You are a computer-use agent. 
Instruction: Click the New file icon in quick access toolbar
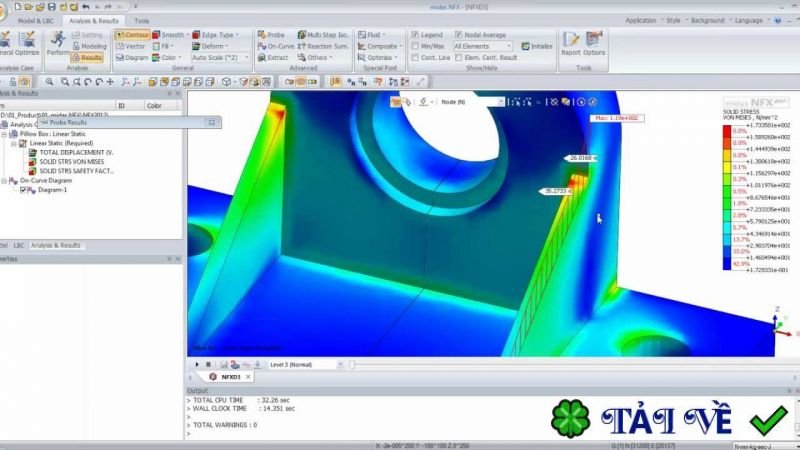18,7
